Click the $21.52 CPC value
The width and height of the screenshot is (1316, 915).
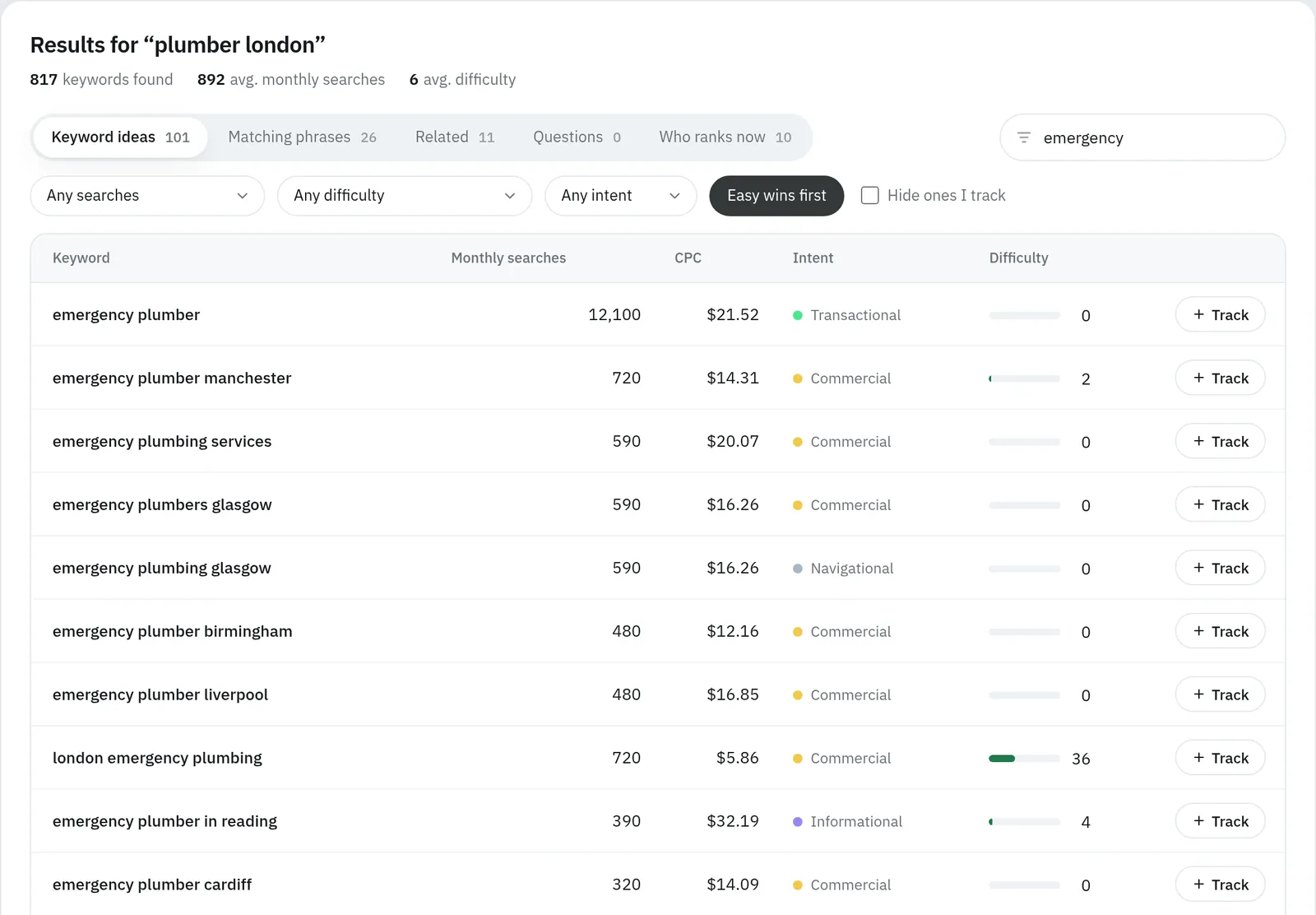[733, 315]
